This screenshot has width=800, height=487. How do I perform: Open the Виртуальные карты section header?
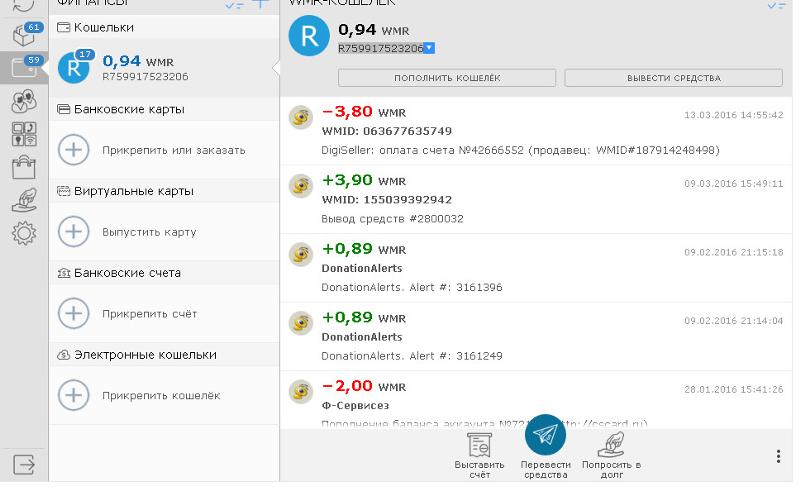(164, 191)
